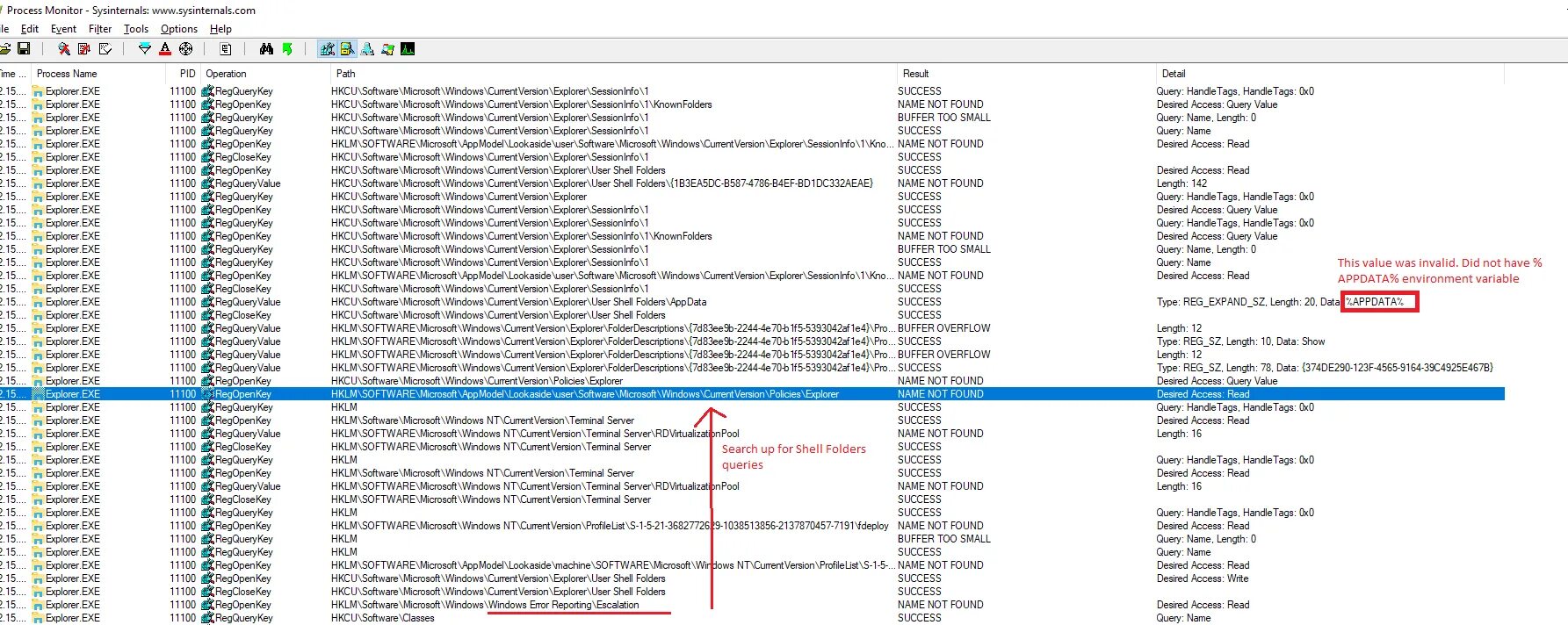Image resolution: width=1568 pixels, height=625 pixels.
Task: Open the Highlight icon with red A
Action: [x=165, y=49]
